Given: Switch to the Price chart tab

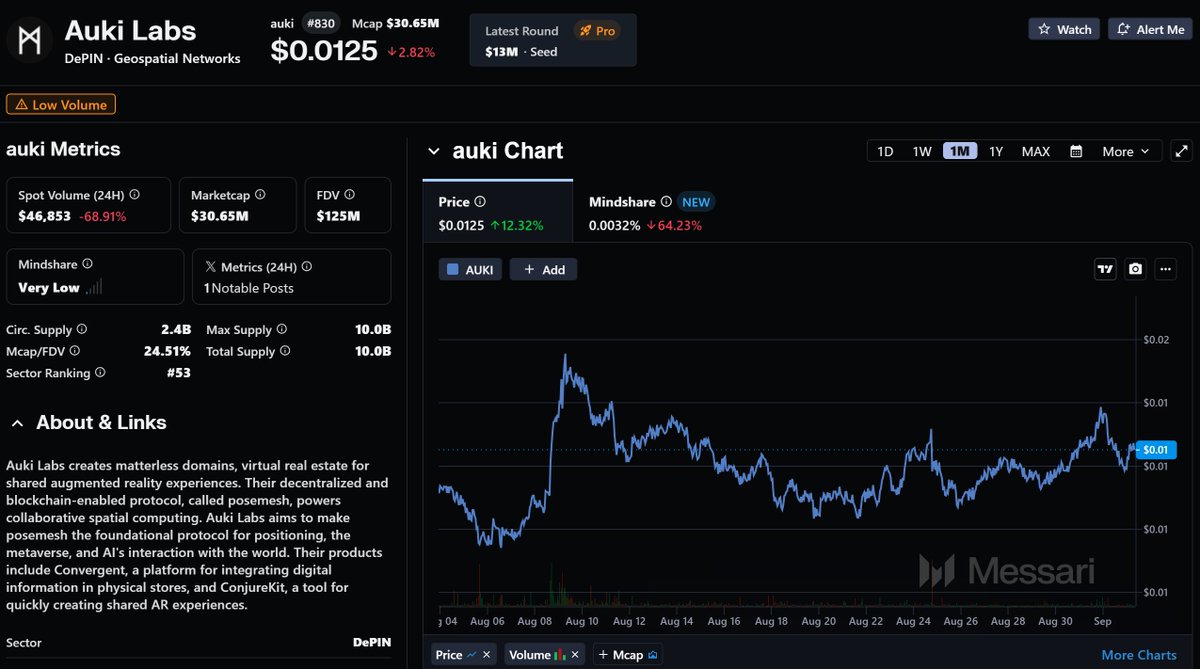Looking at the screenshot, I should pyautogui.click(x=498, y=211).
